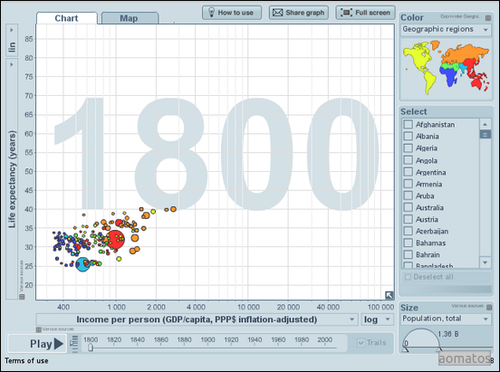Click the lightbulb How to use icon
This screenshot has width=500, height=372.
click(x=211, y=12)
